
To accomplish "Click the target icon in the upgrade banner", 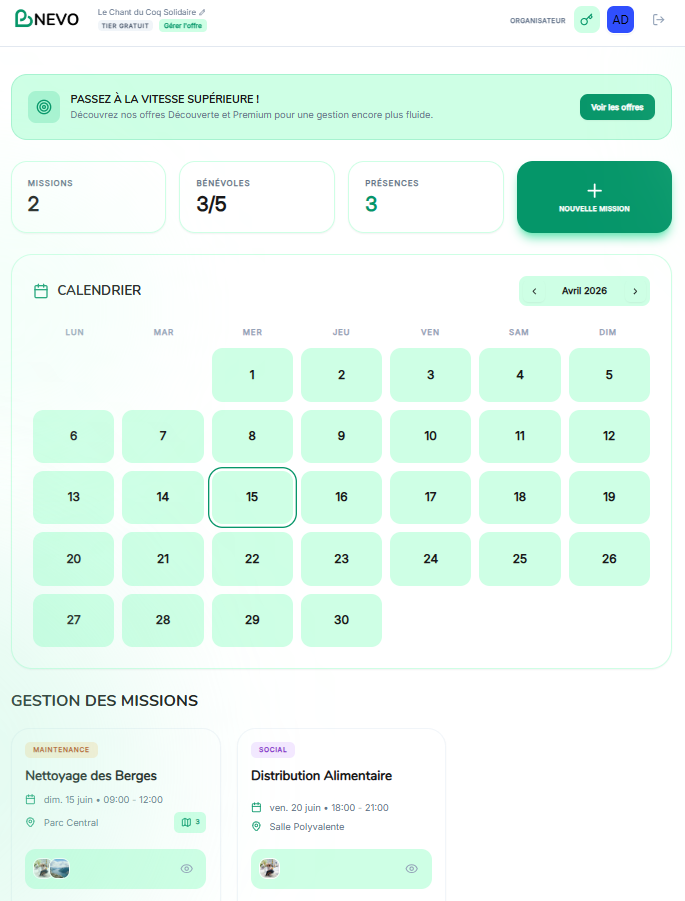I will click(x=44, y=107).
